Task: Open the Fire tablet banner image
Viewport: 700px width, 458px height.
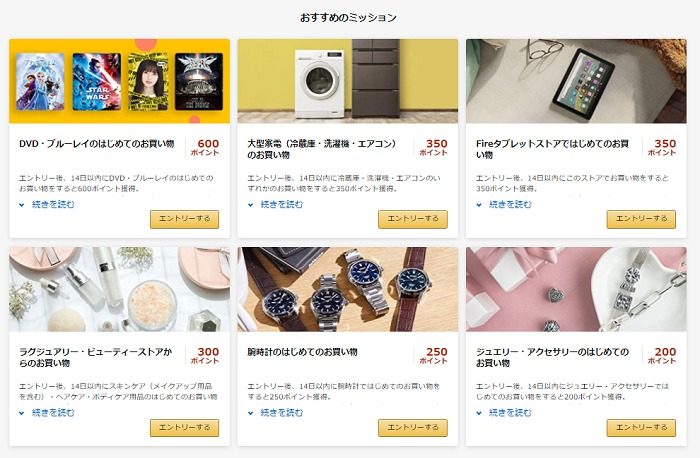Action: (576, 81)
